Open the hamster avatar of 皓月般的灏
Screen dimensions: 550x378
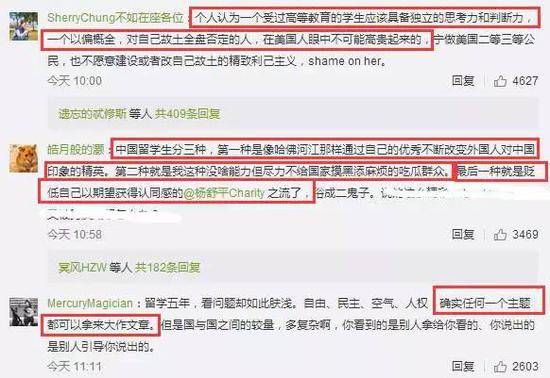24,158
